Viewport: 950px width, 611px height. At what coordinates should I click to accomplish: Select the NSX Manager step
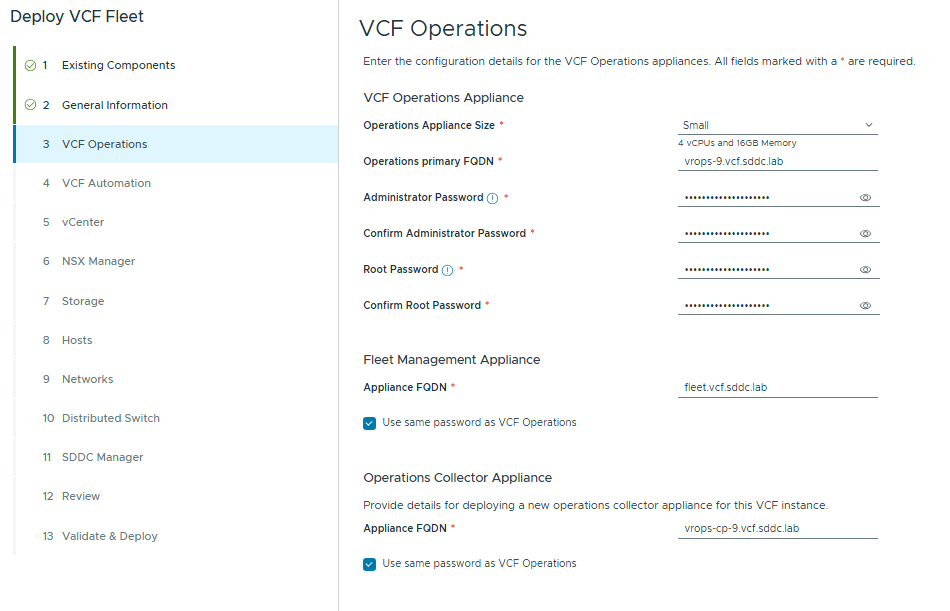[x=98, y=261]
